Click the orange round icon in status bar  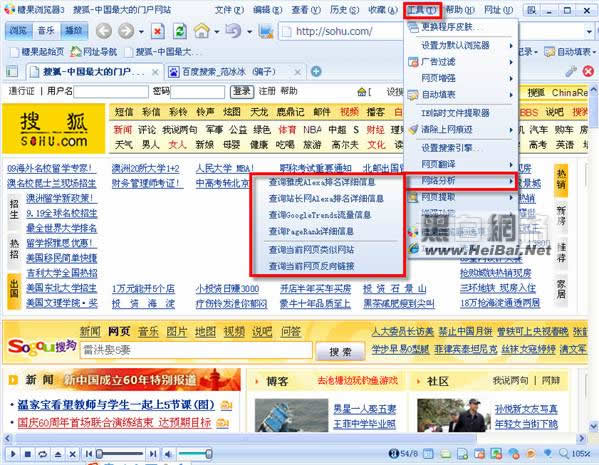coord(531,454)
